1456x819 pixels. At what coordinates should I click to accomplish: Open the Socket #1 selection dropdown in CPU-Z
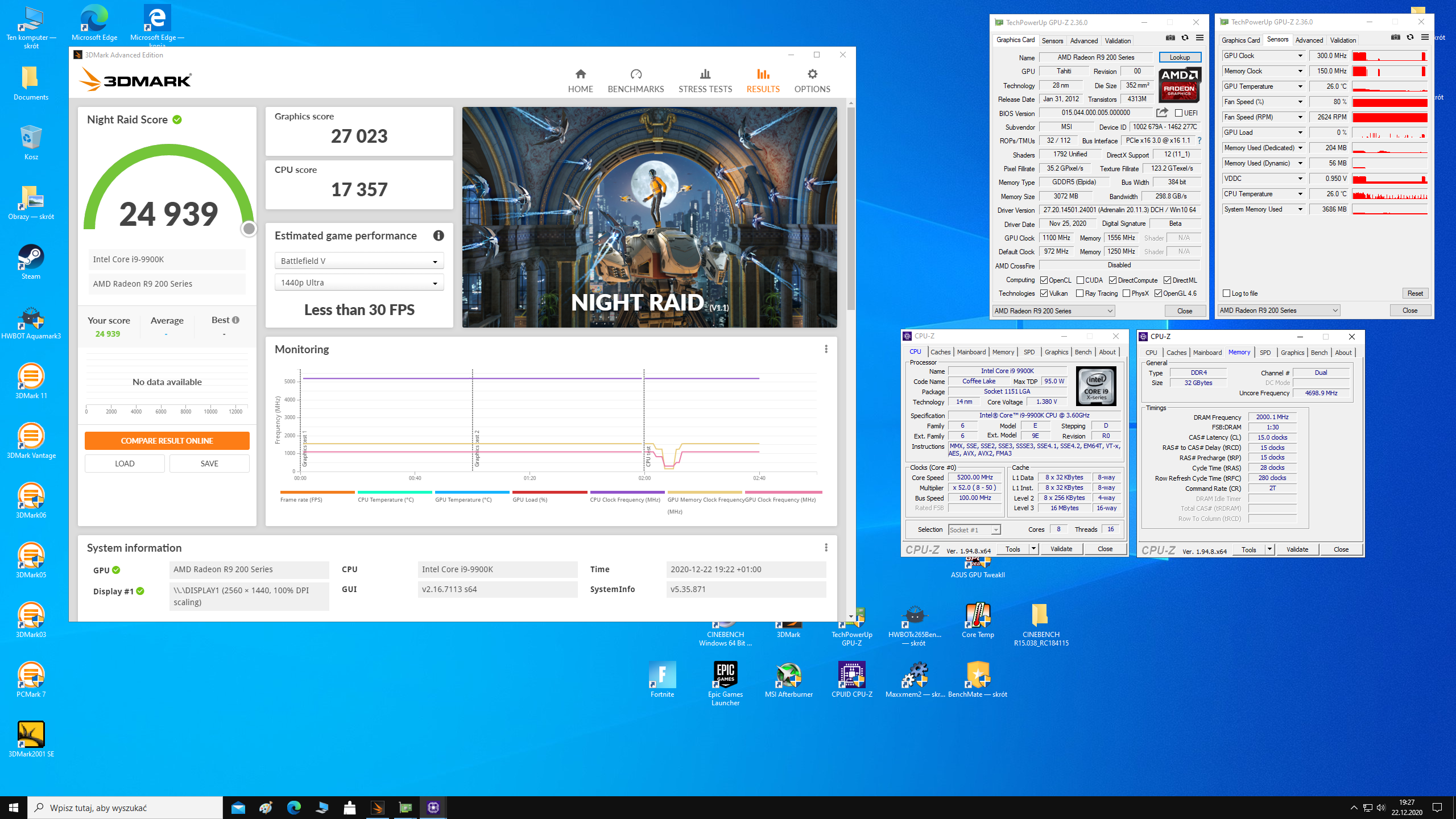coord(974,530)
